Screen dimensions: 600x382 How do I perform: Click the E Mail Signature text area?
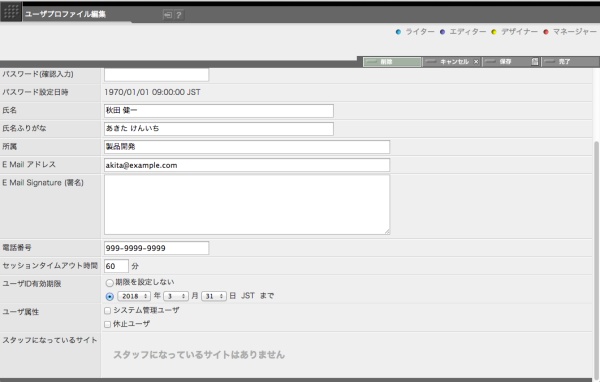tap(247, 204)
